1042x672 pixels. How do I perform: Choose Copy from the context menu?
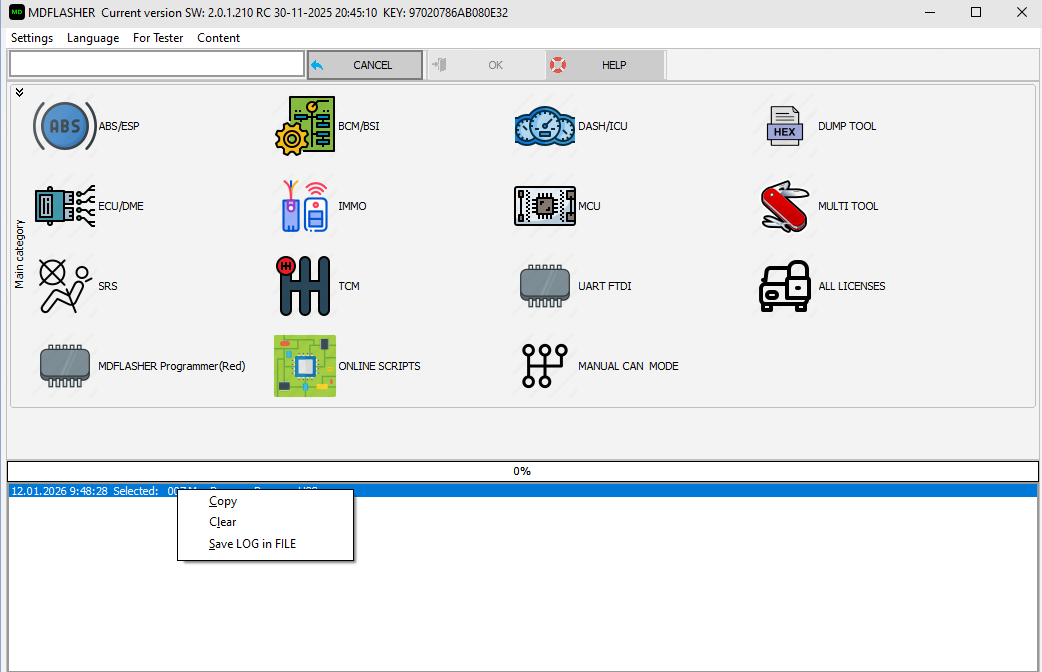click(223, 502)
